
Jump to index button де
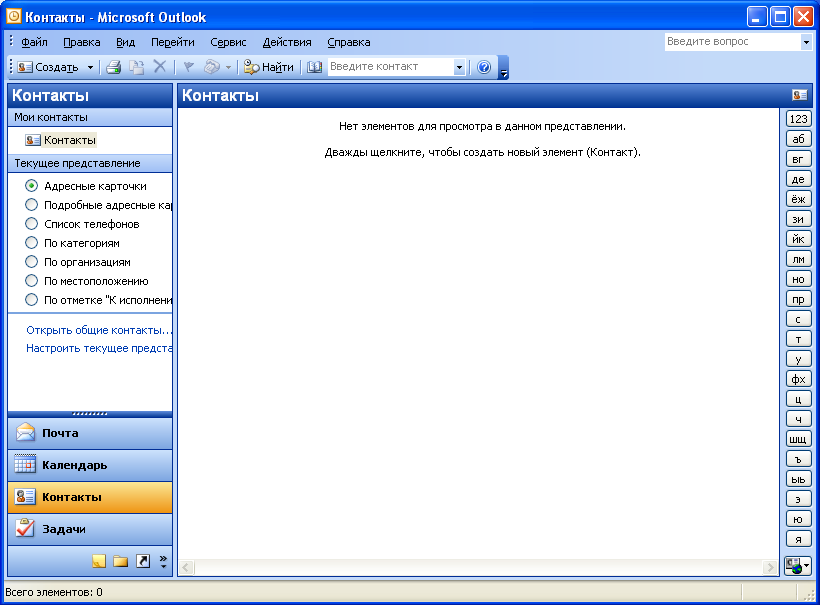tap(799, 179)
